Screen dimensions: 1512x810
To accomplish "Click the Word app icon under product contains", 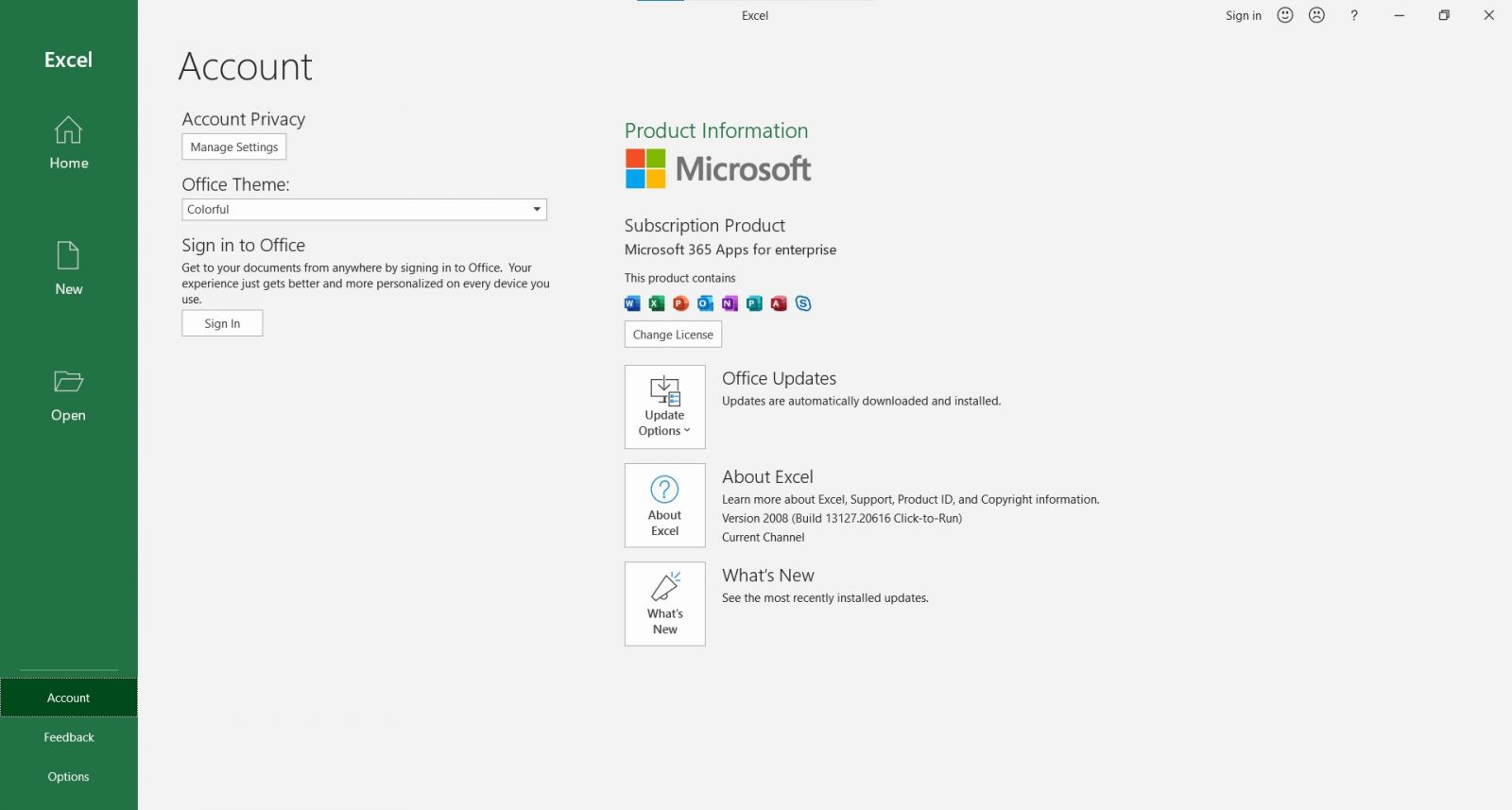I will [x=632, y=303].
